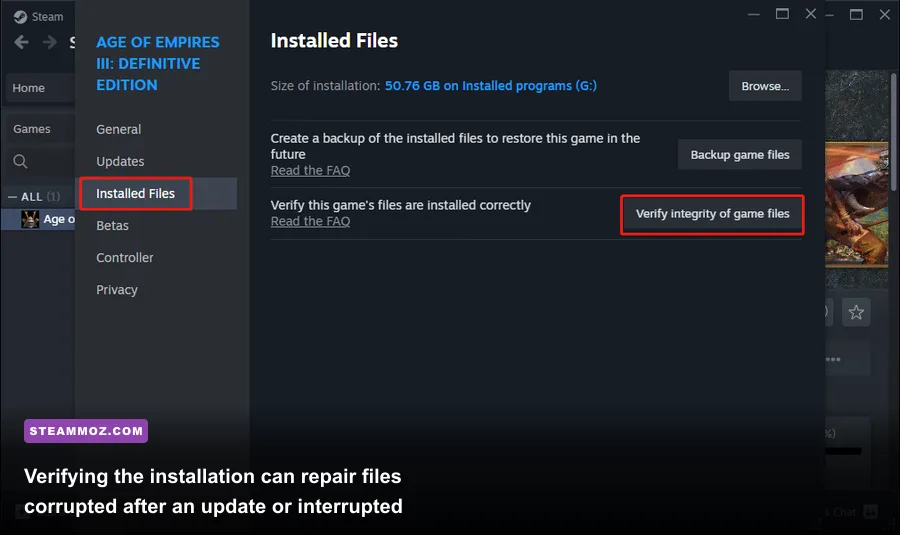
Task: Close the main Steam window
Action: coord(885,14)
